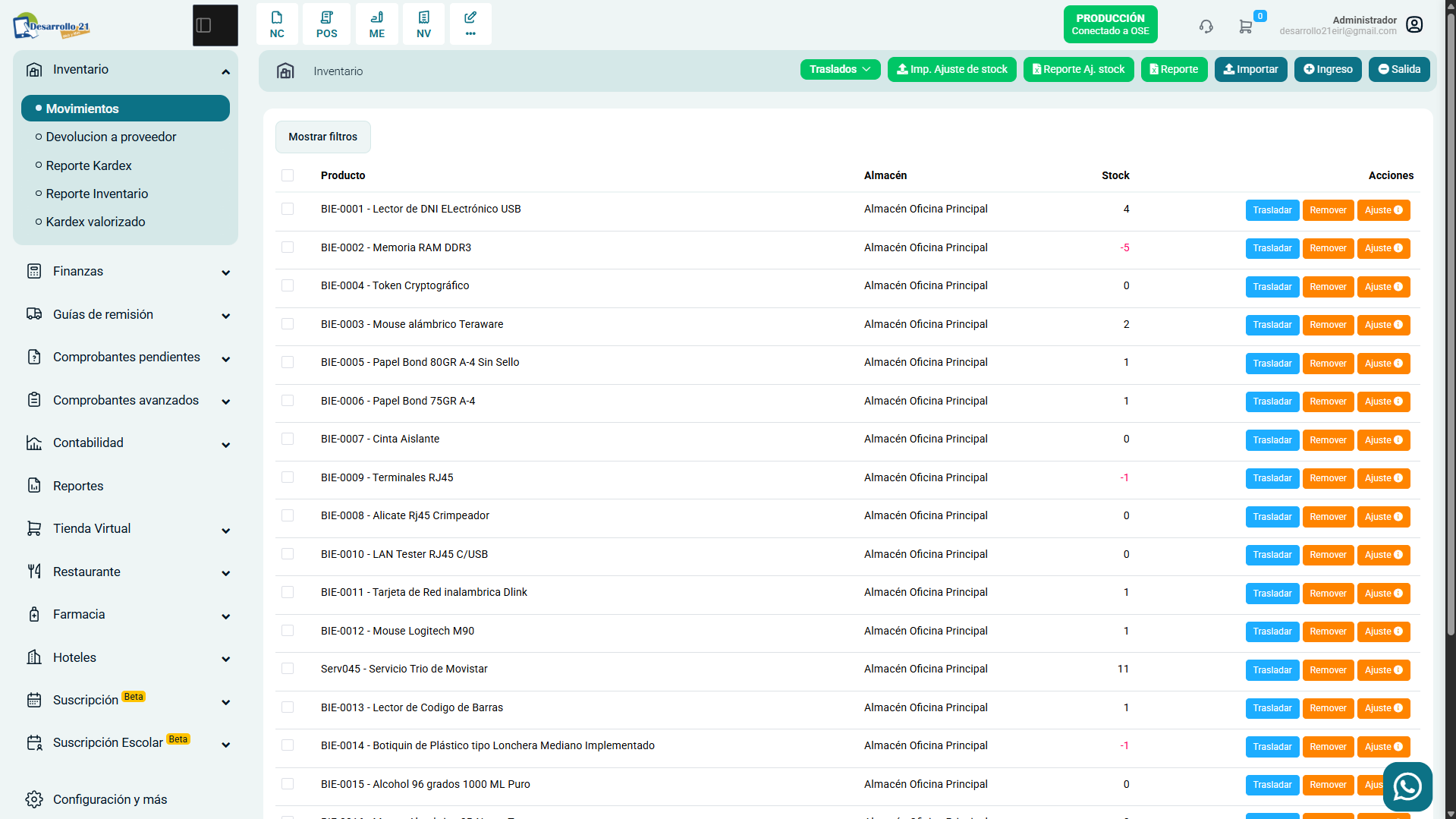Click the page vertical scrollbar
Image resolution: width=1456 pixels, height=819 pixels.
[x=1450, y=323]
